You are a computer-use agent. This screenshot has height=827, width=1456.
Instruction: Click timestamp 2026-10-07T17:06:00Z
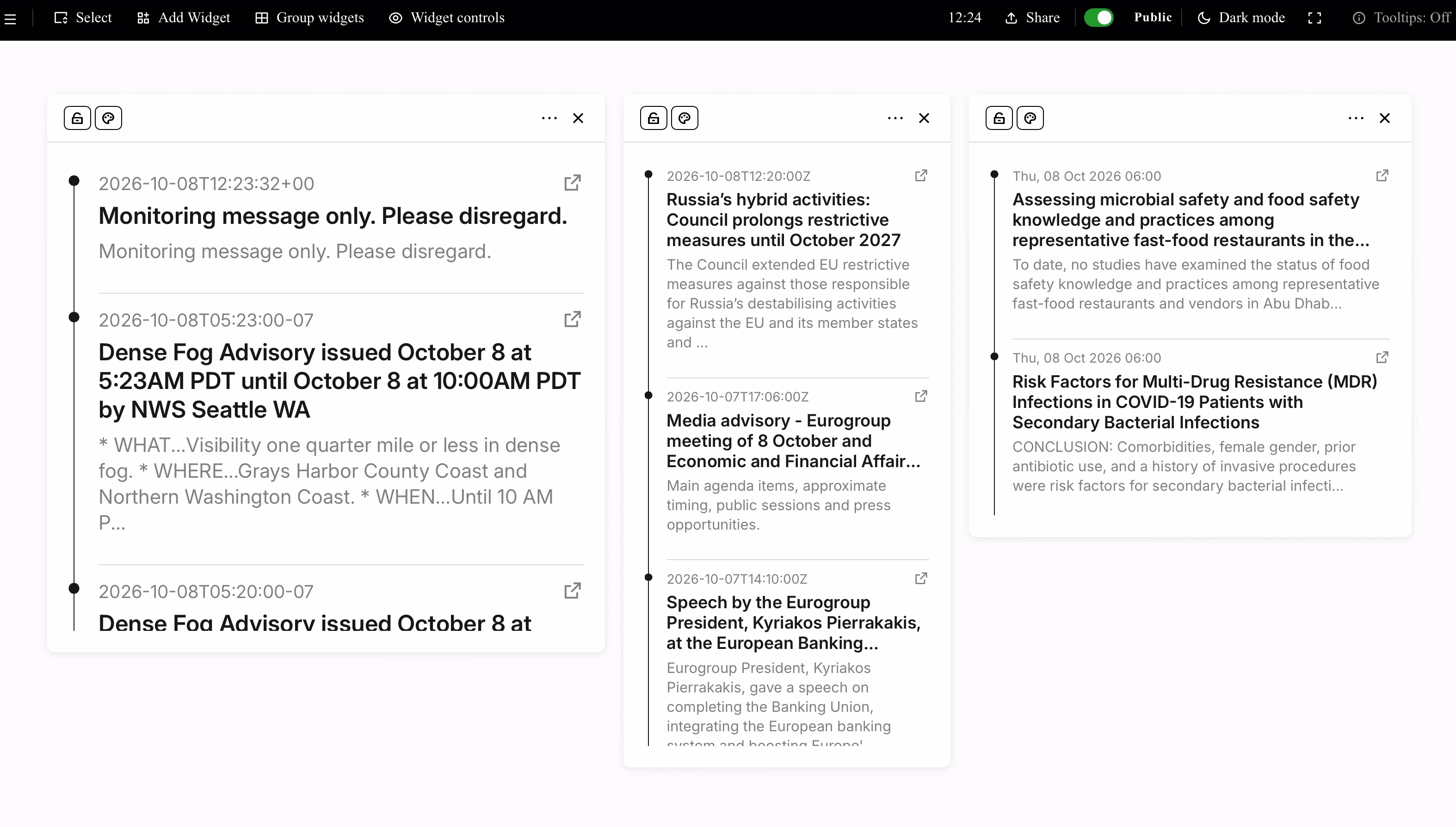point(738,397)
